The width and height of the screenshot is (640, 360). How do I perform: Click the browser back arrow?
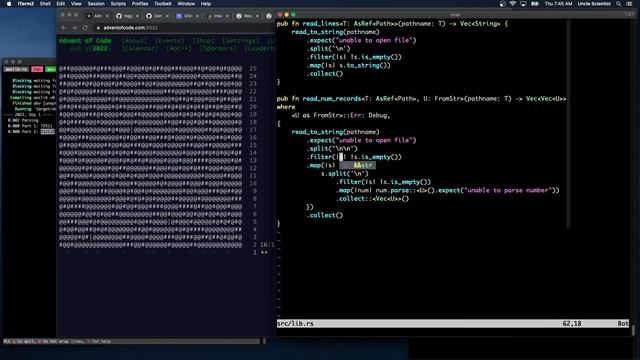64,28
